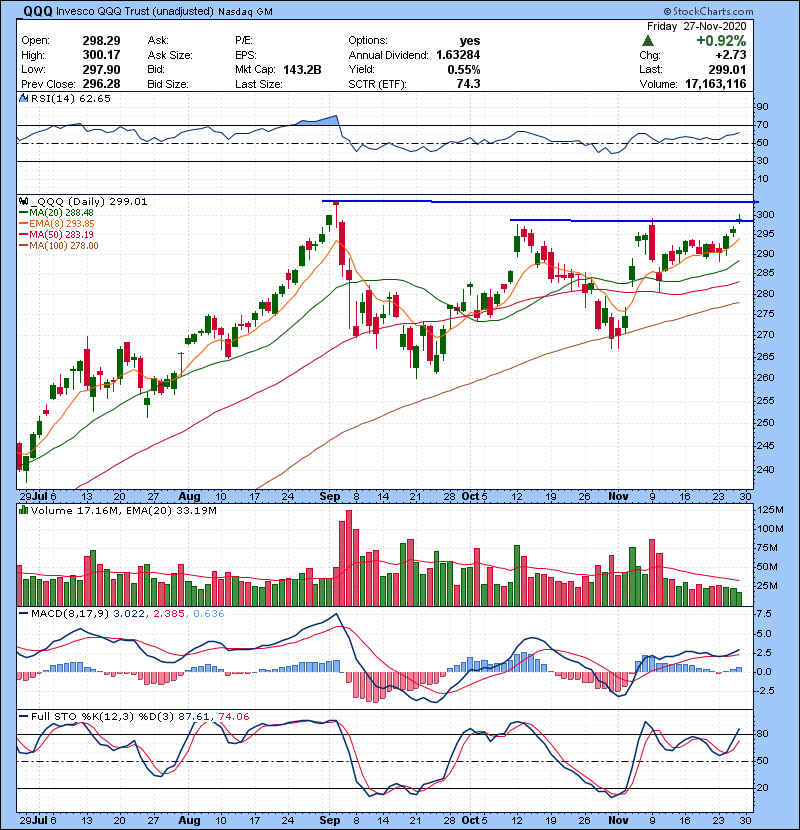Click the Chg value +2.73
Image resolution: width=800 pixels, height=830 pixels.
[731, 55]
